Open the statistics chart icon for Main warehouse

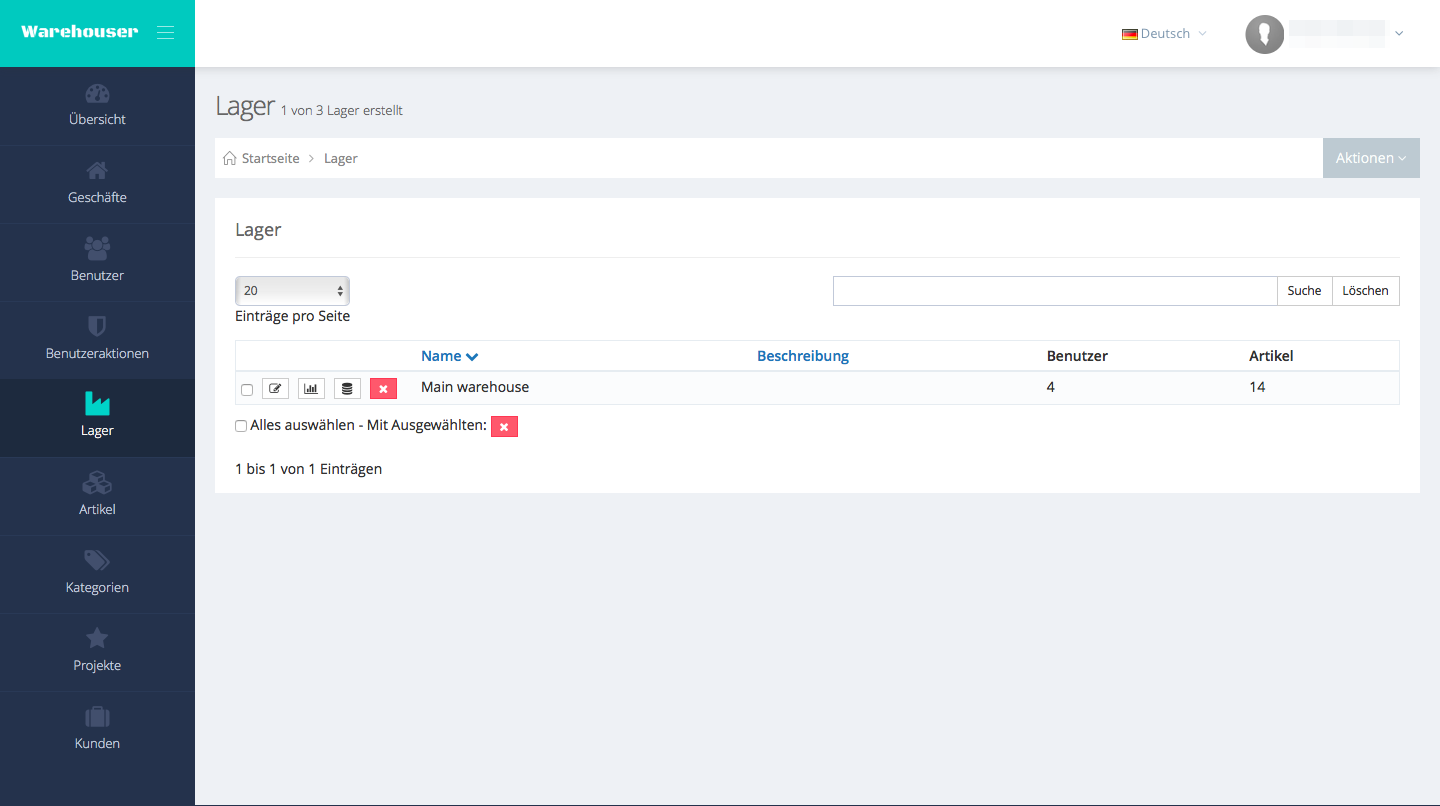click(311, 388)
